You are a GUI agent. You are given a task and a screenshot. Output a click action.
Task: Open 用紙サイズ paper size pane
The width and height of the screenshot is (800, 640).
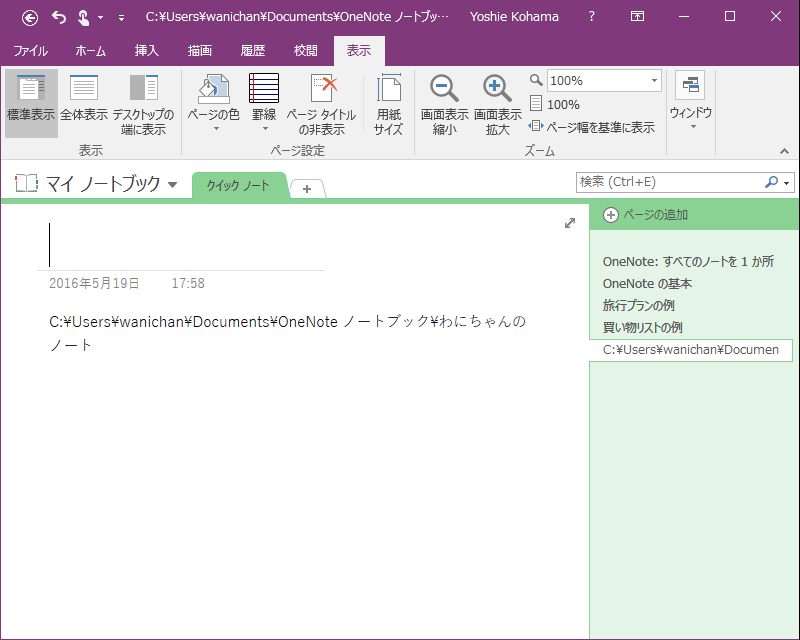(389, 103)
